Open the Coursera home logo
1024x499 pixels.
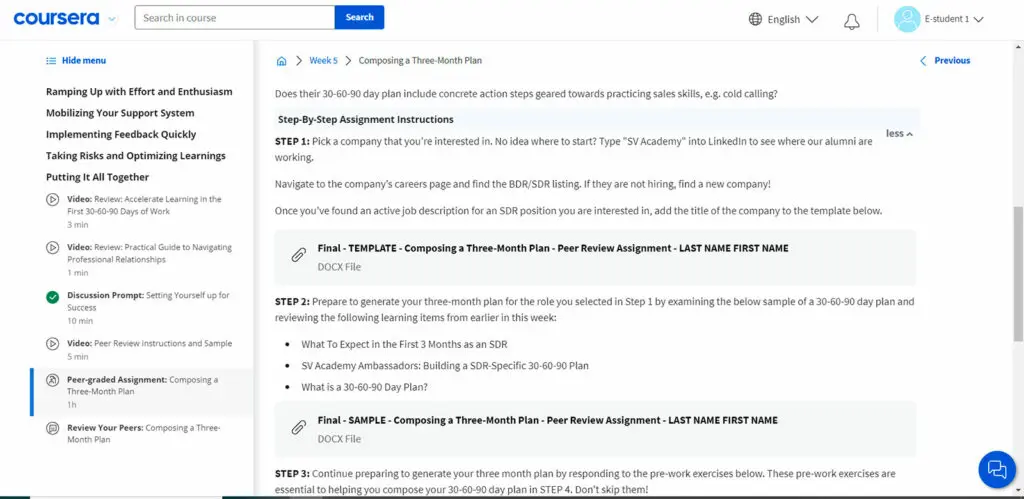tap(56, 18)
